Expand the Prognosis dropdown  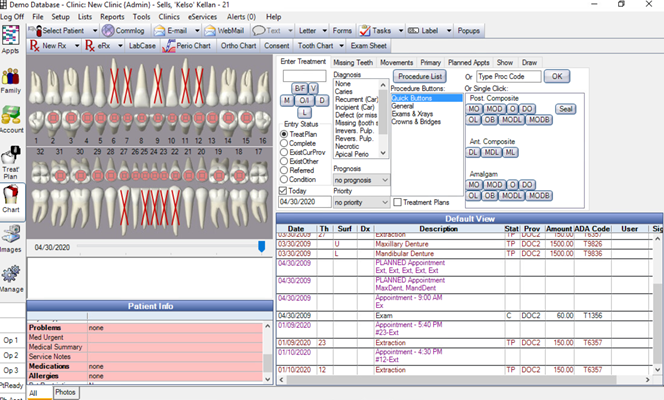click(385, 180)
